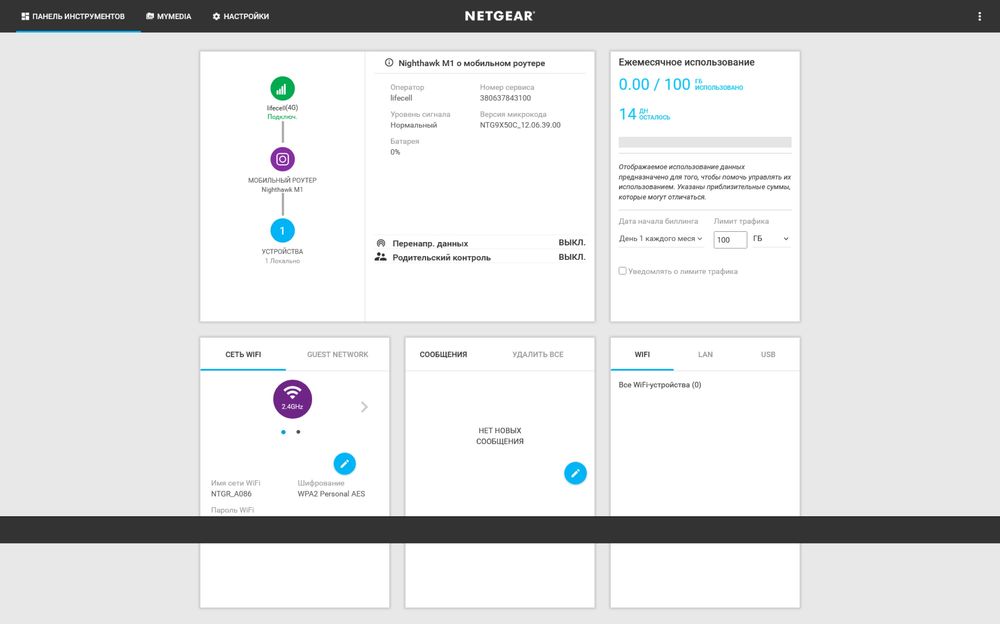Image resolution: width=1000 pixels, height=624 pixels.
Task: Edit WiFi settings with pencil button
Action: [x=344, y=464]
